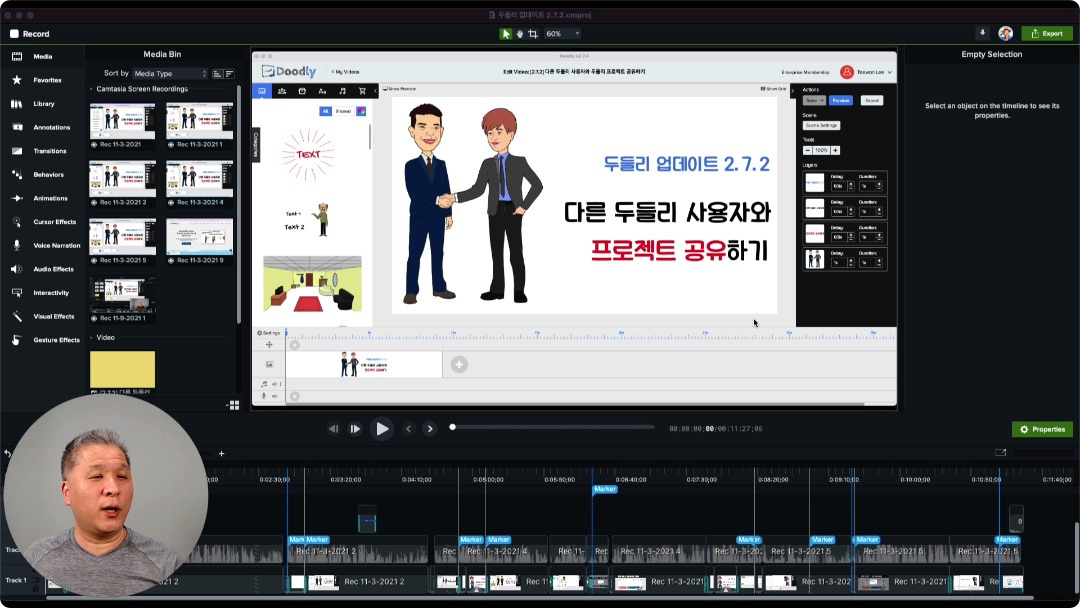
Task: Open the Sort by Media Type dropdown
Action: click(x=170, y=74)
